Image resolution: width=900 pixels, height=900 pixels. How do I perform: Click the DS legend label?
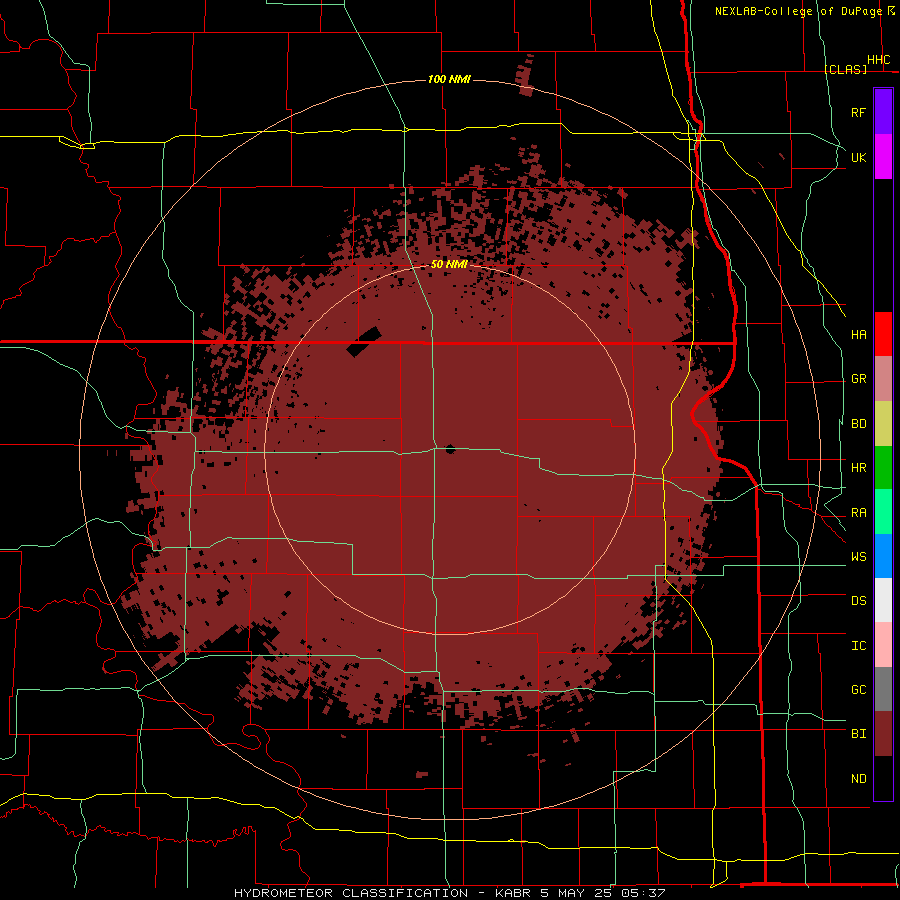tap(858, 601)
